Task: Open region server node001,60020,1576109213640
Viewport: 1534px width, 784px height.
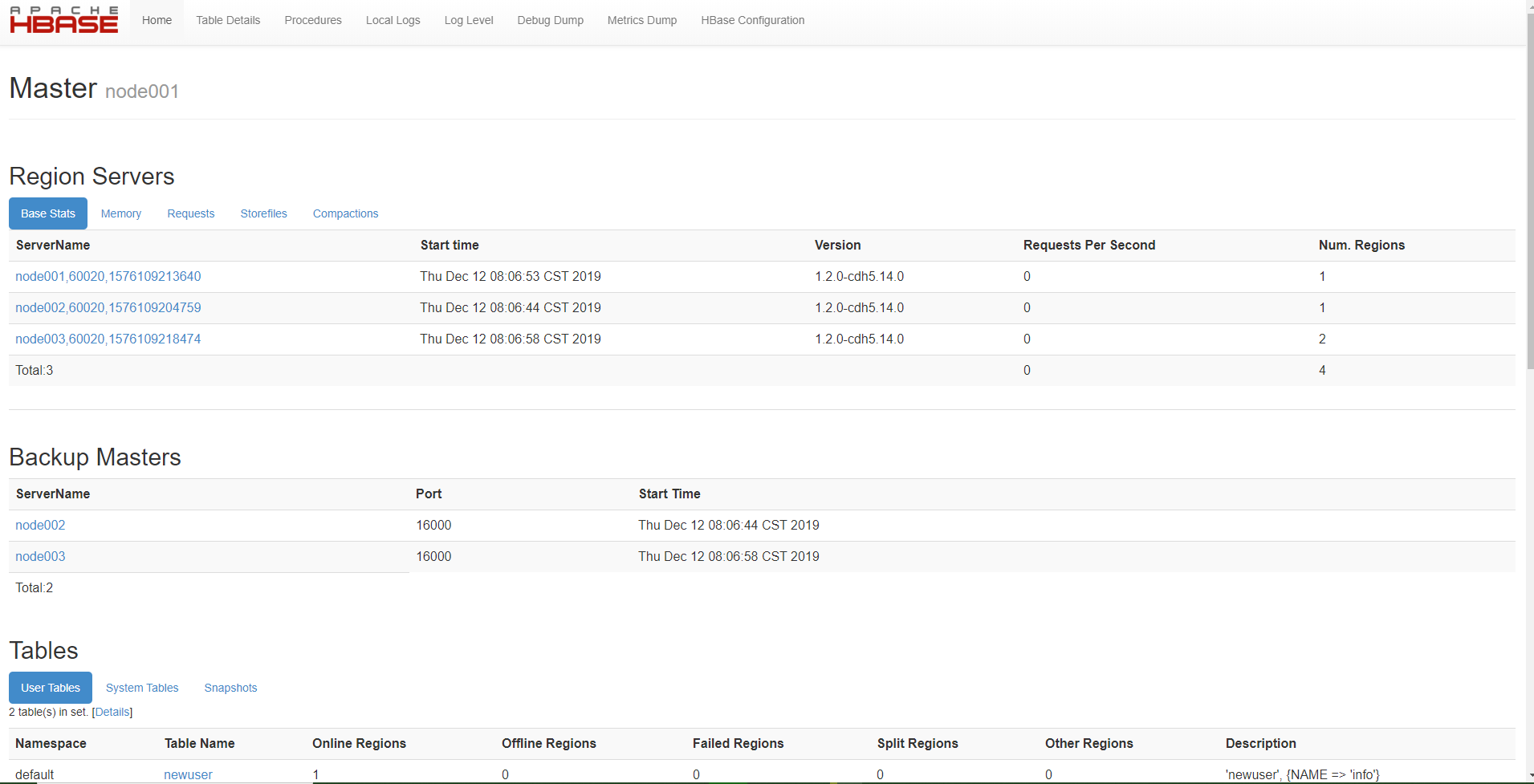Action: click(x=108, y=276)
